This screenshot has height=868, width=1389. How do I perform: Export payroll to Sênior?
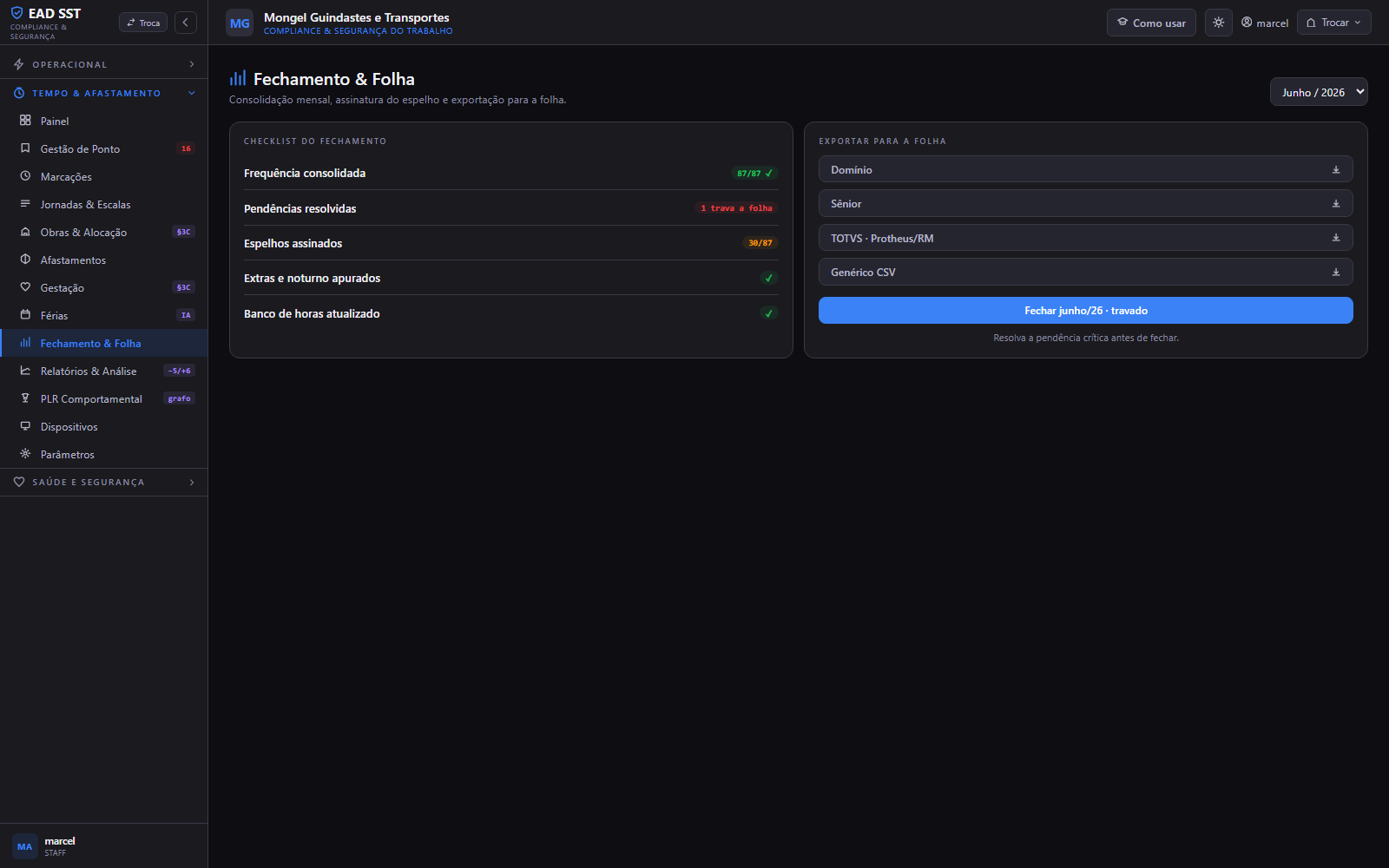[1086, 203]
